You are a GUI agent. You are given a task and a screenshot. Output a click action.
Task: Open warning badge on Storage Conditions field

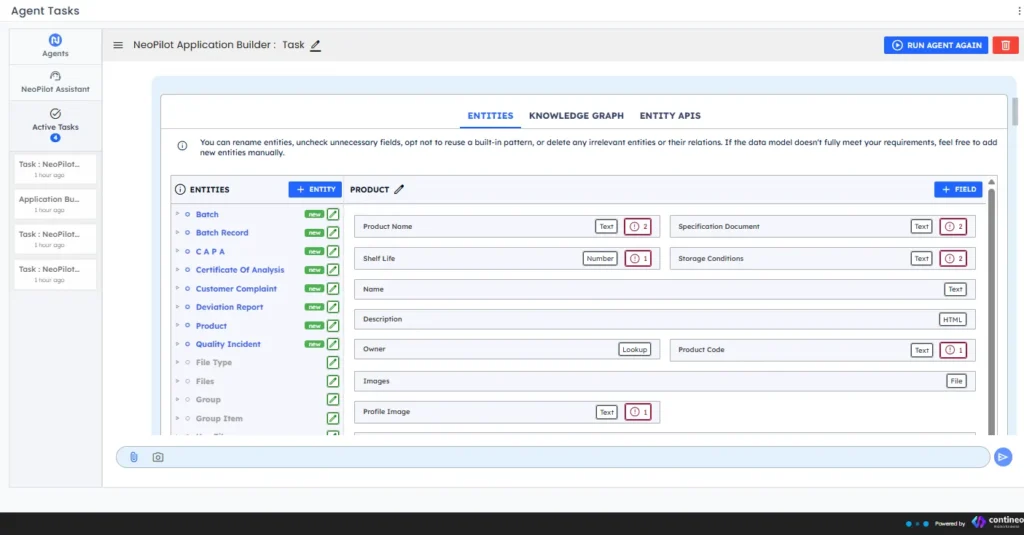pyautogui.click(x=953, y=259)
